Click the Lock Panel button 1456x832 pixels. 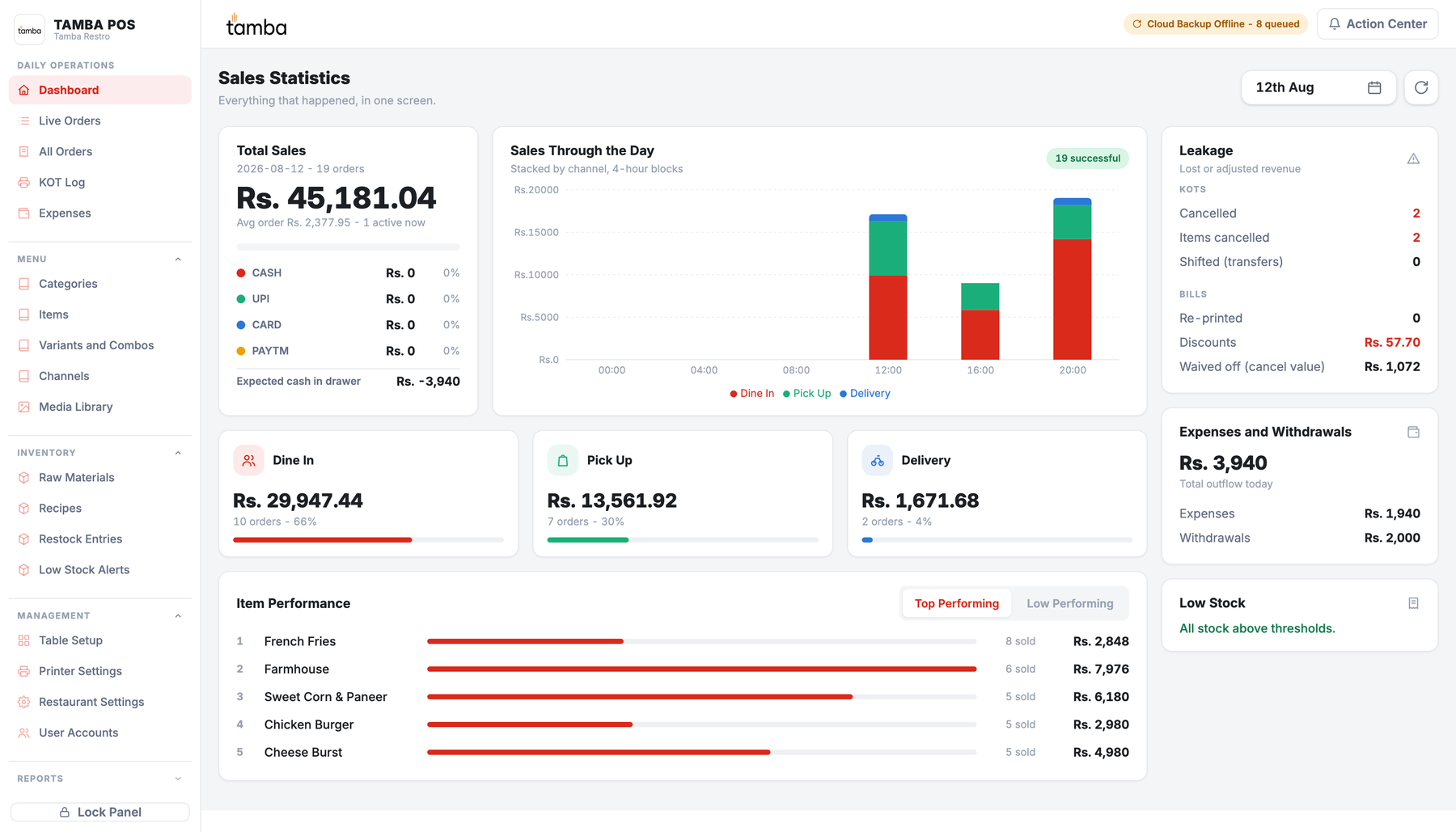(100, 812)
